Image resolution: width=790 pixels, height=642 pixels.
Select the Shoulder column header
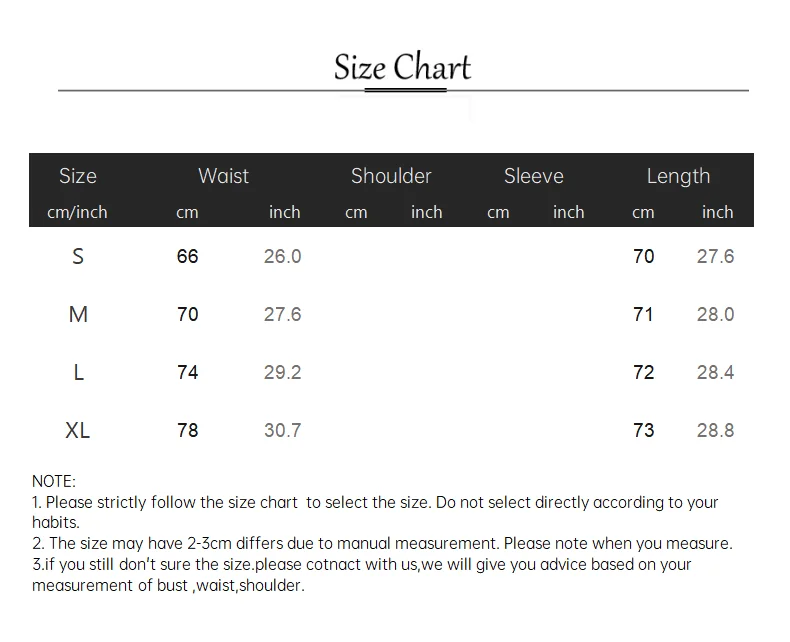(x=391, y=176)
